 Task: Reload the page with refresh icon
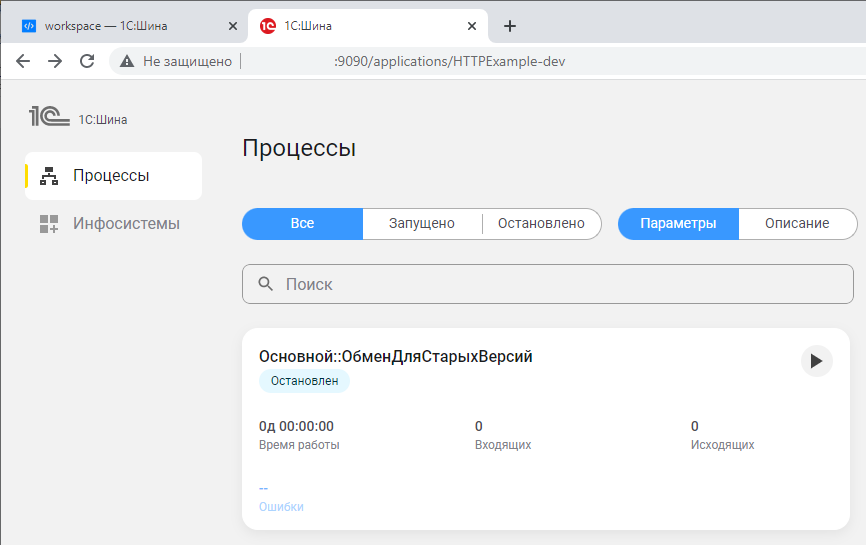(x=87, y=61)
